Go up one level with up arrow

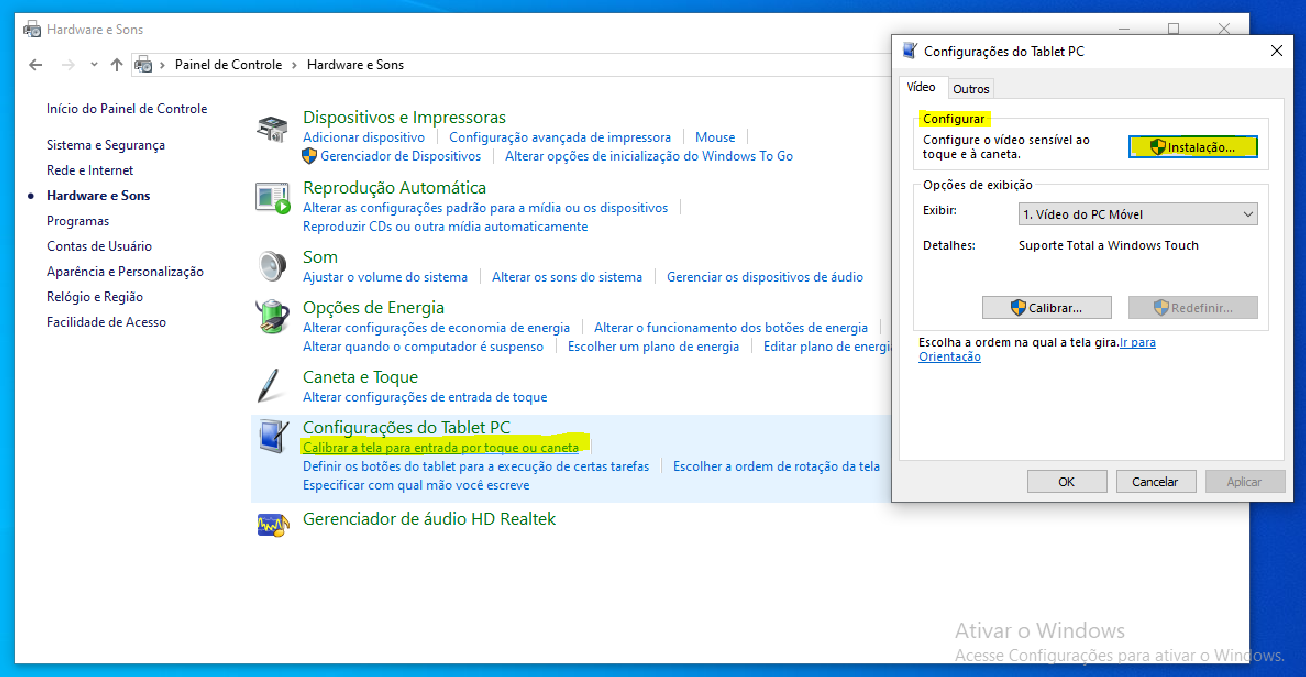click(x=116, y=65)
